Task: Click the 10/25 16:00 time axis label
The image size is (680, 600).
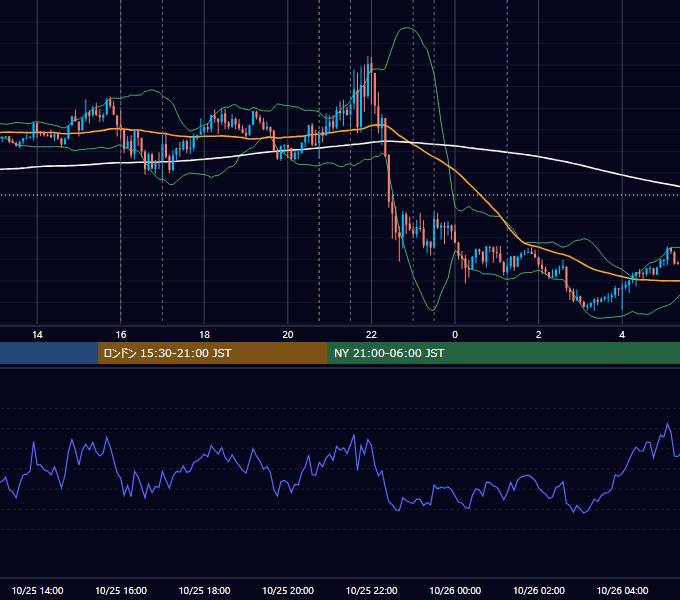Action: click(x=121, y=590)
